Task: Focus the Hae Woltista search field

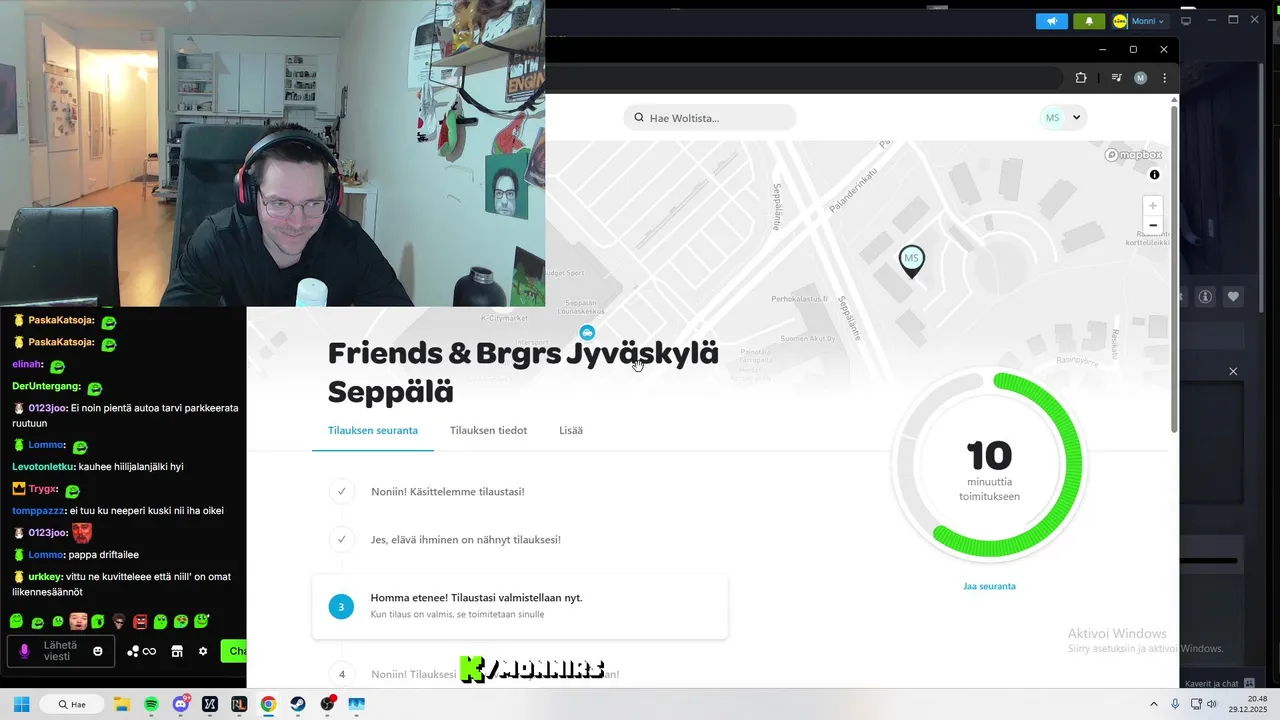Action: [x=710, y=118]
